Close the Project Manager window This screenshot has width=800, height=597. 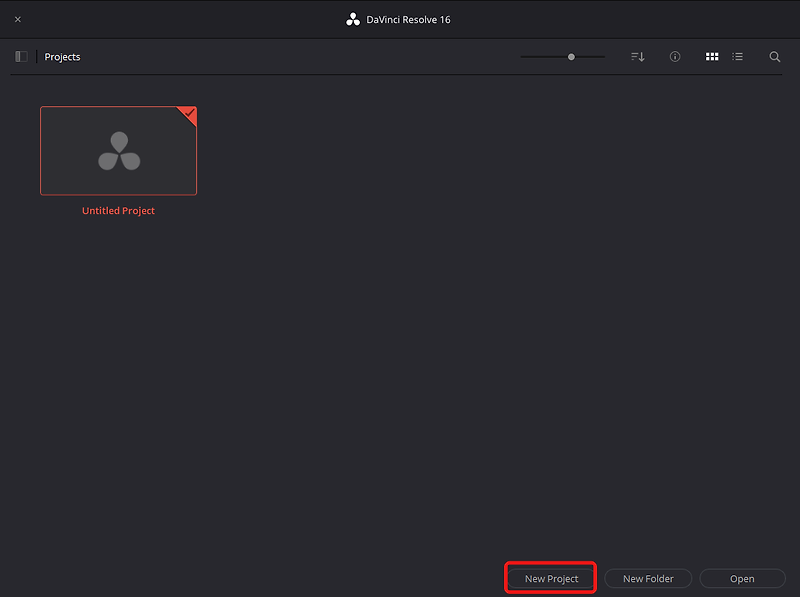[x=18, y=19]
